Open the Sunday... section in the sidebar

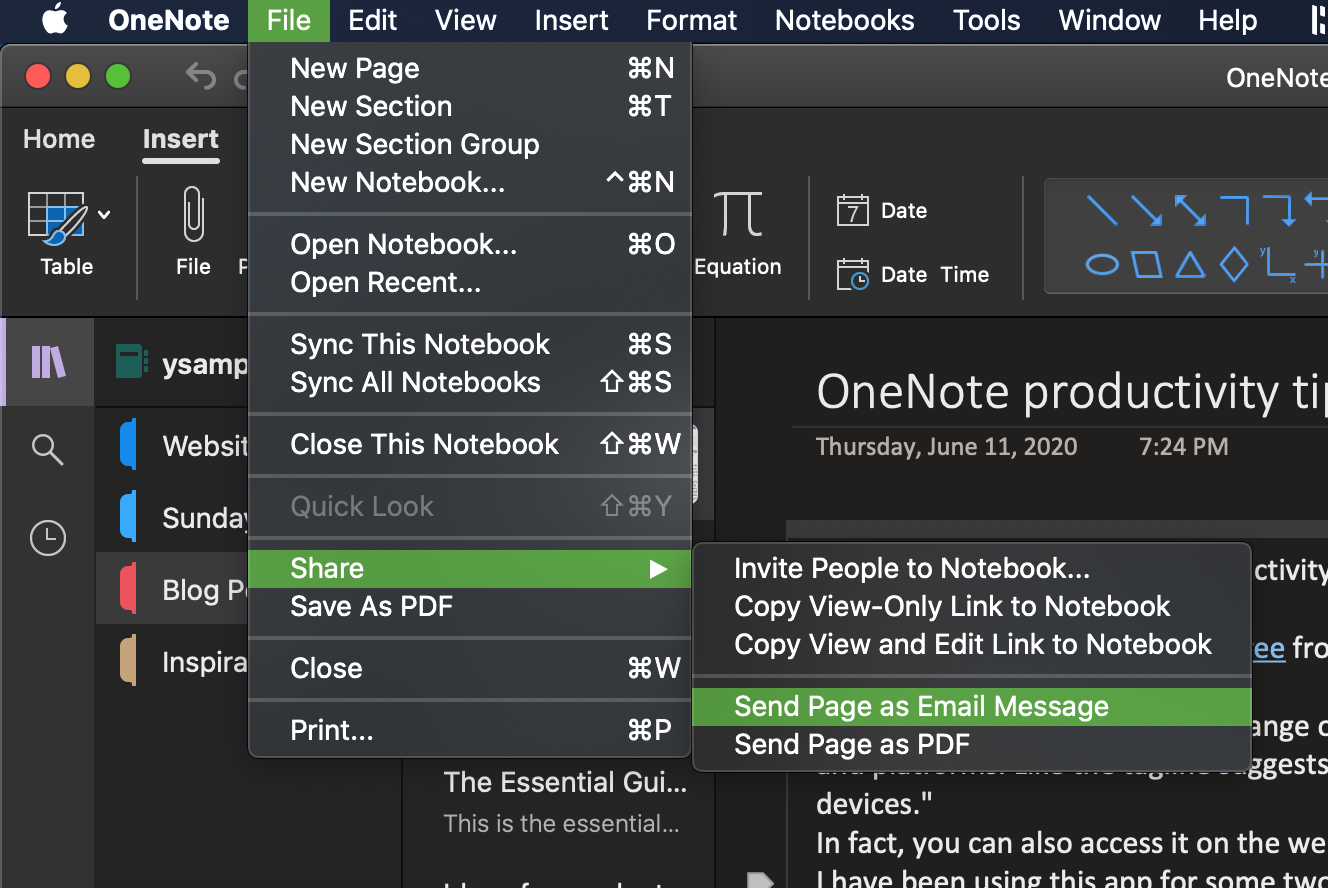click(173, 518)
